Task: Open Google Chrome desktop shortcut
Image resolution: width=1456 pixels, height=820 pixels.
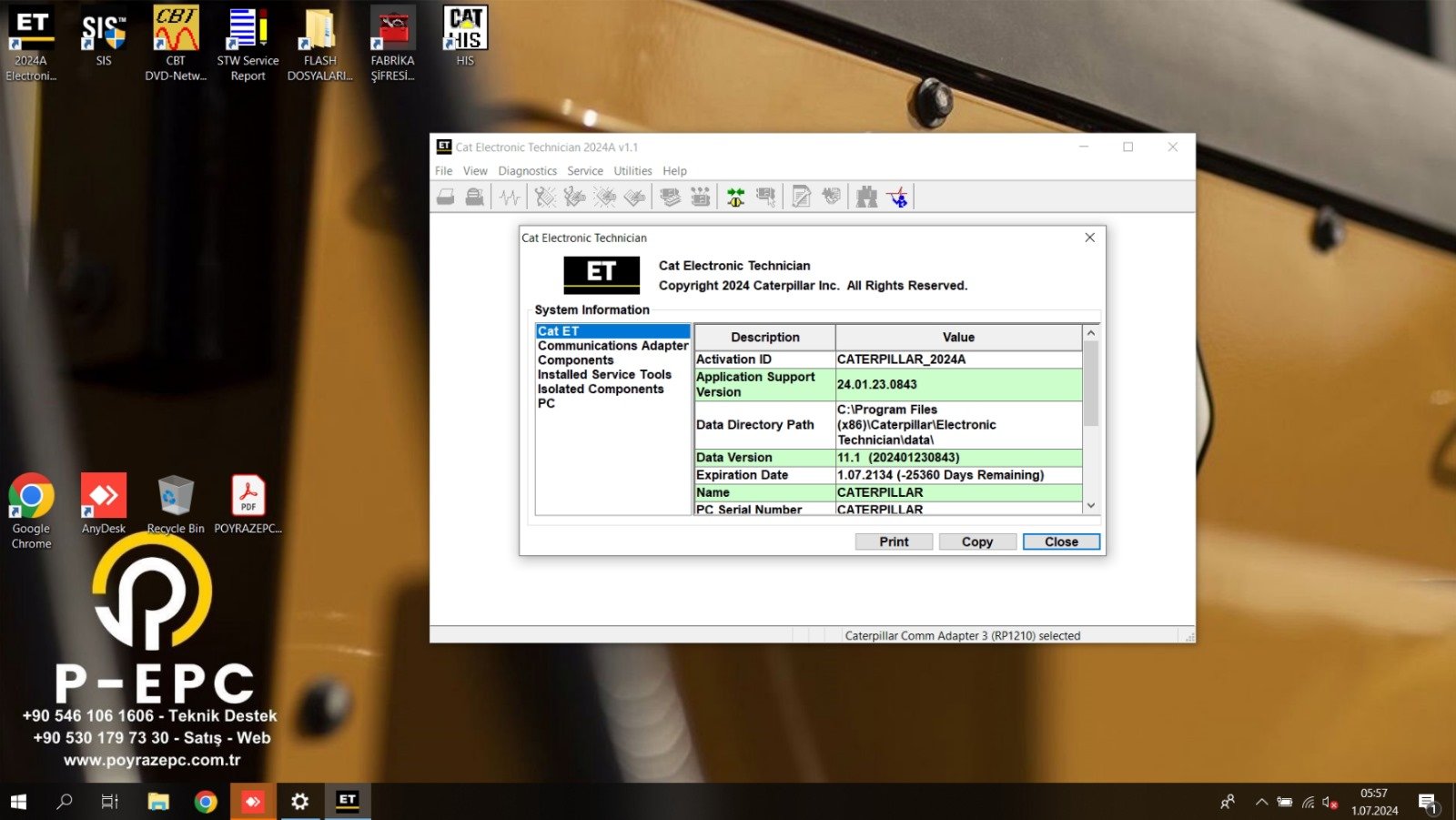Action: click(32, 511)
